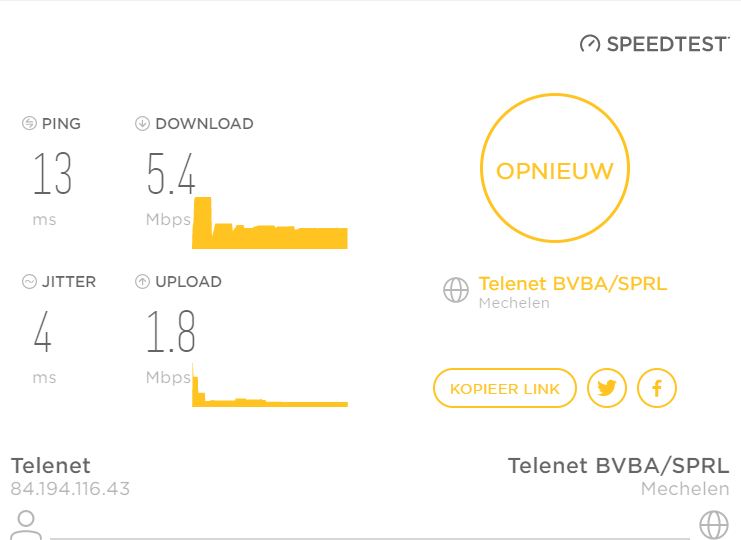The image size is (741, 540).
Task: Click the 1.8 Mbps upload value
Action: click(x=171, y=331)
